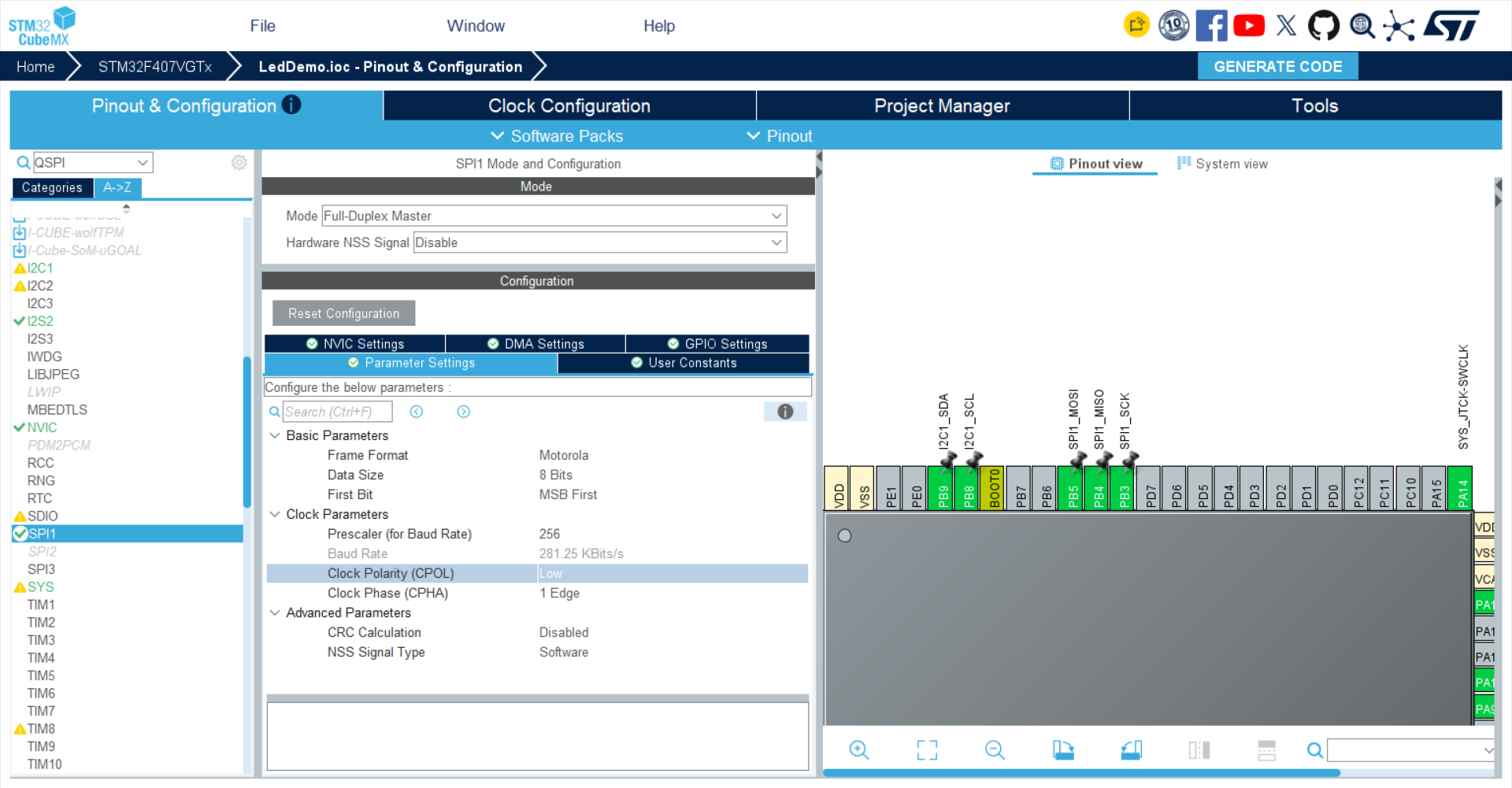The height and width of the screenshot is (788, 1512).
Task: Click the PB9 I2C1_SDA pin
Action: (942, 488)
